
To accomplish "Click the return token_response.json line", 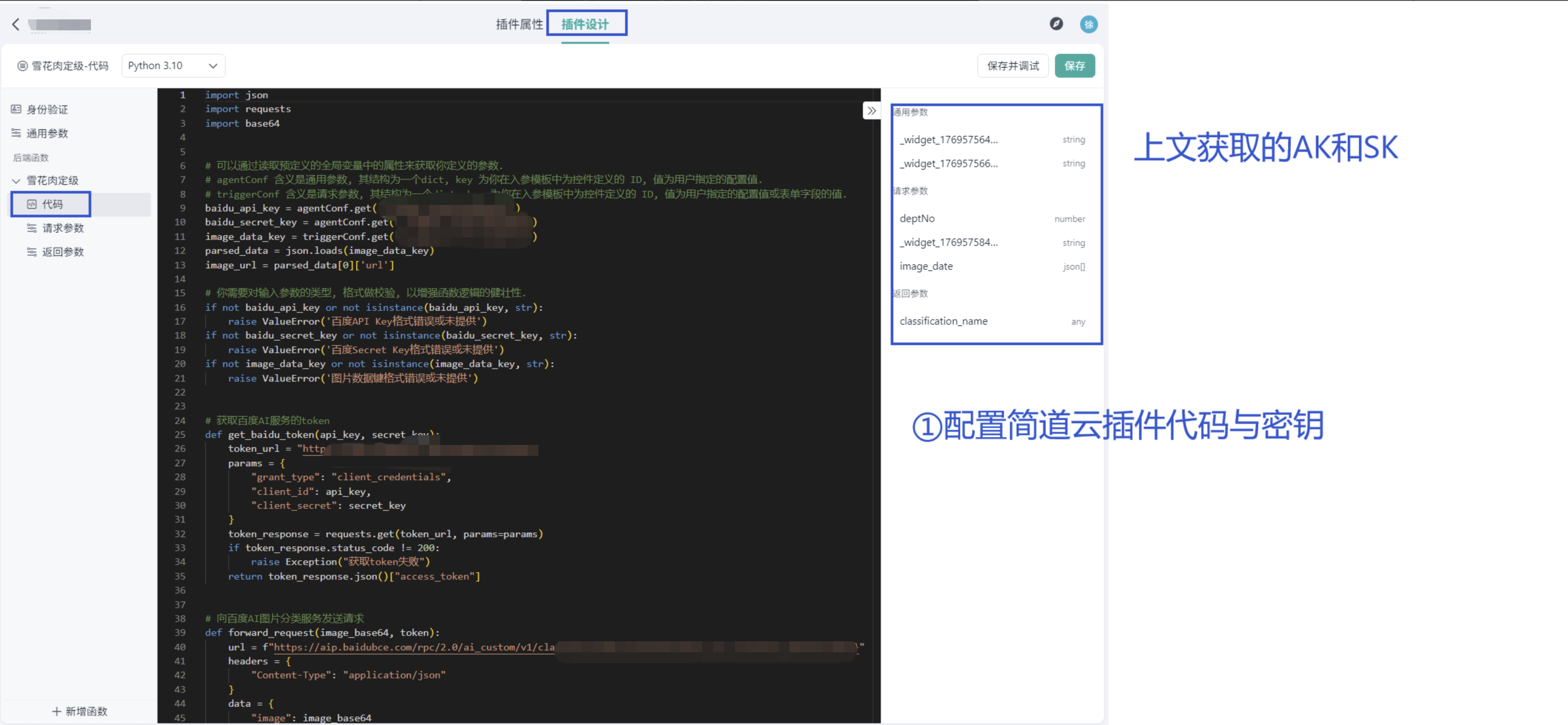I will point(354,576).
